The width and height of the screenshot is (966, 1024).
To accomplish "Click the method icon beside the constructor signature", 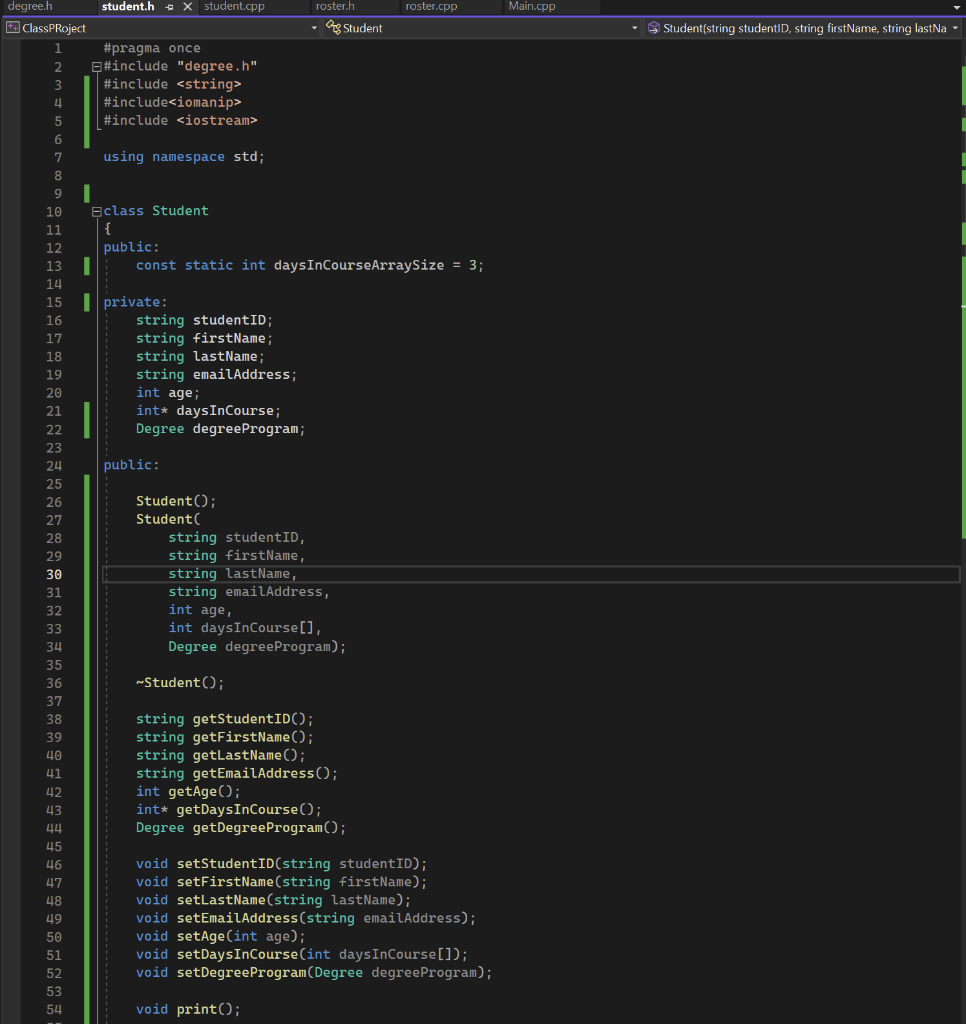I will [655, 29].
